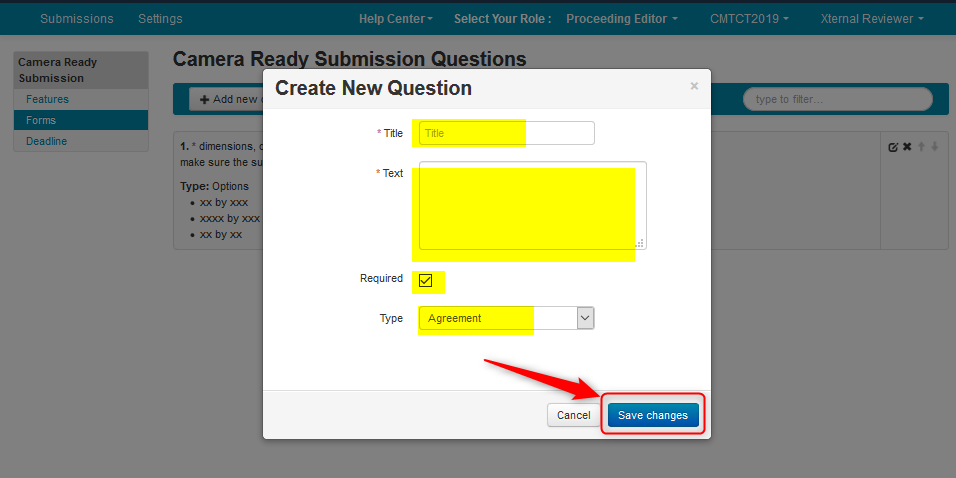The height and width of the screenshot is (478, 956).
Task: Click the edit question pencil icon
Action: (x=893, y=147)
